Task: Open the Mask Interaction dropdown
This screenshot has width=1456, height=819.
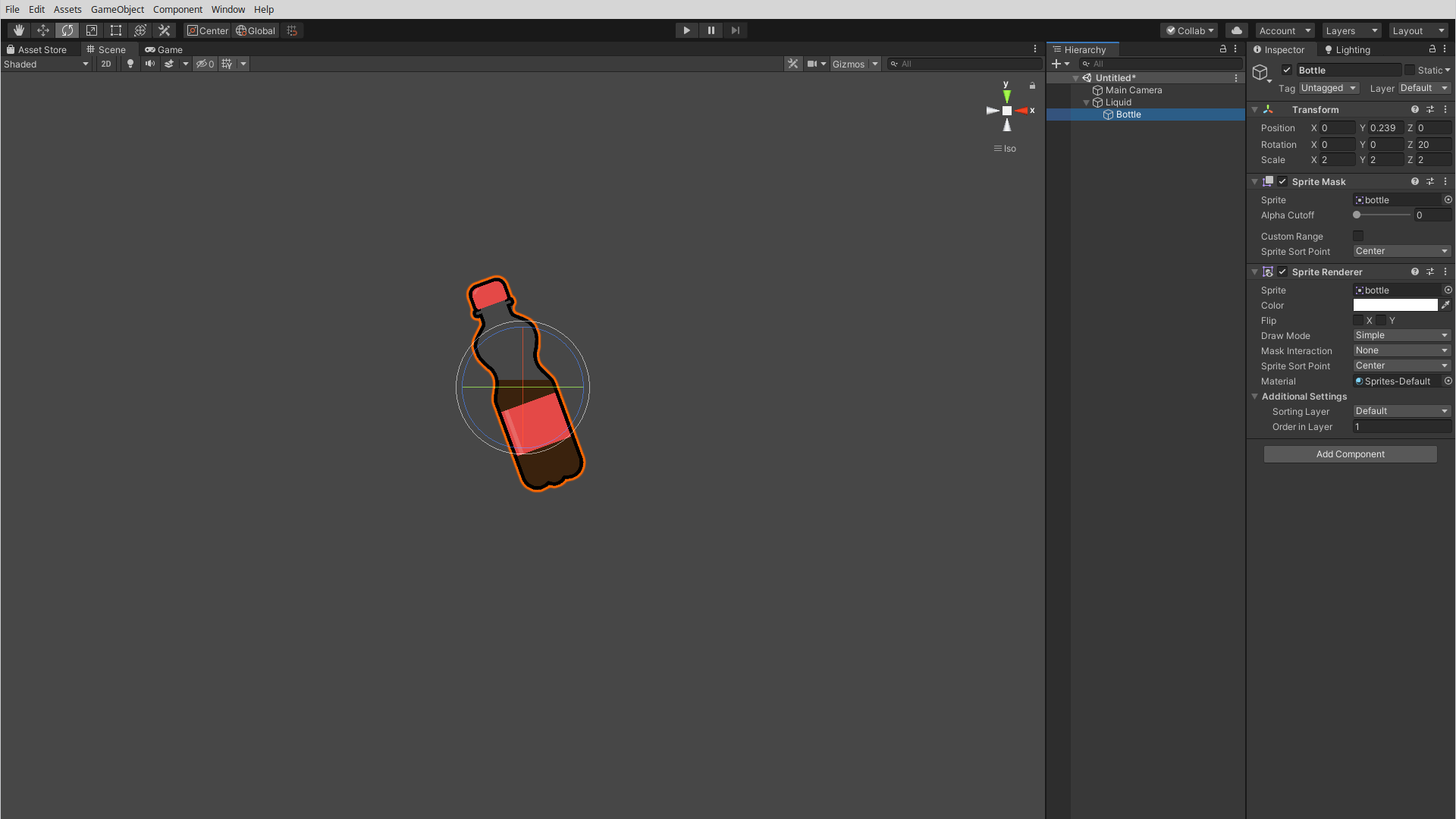Action: (1402, 350)
